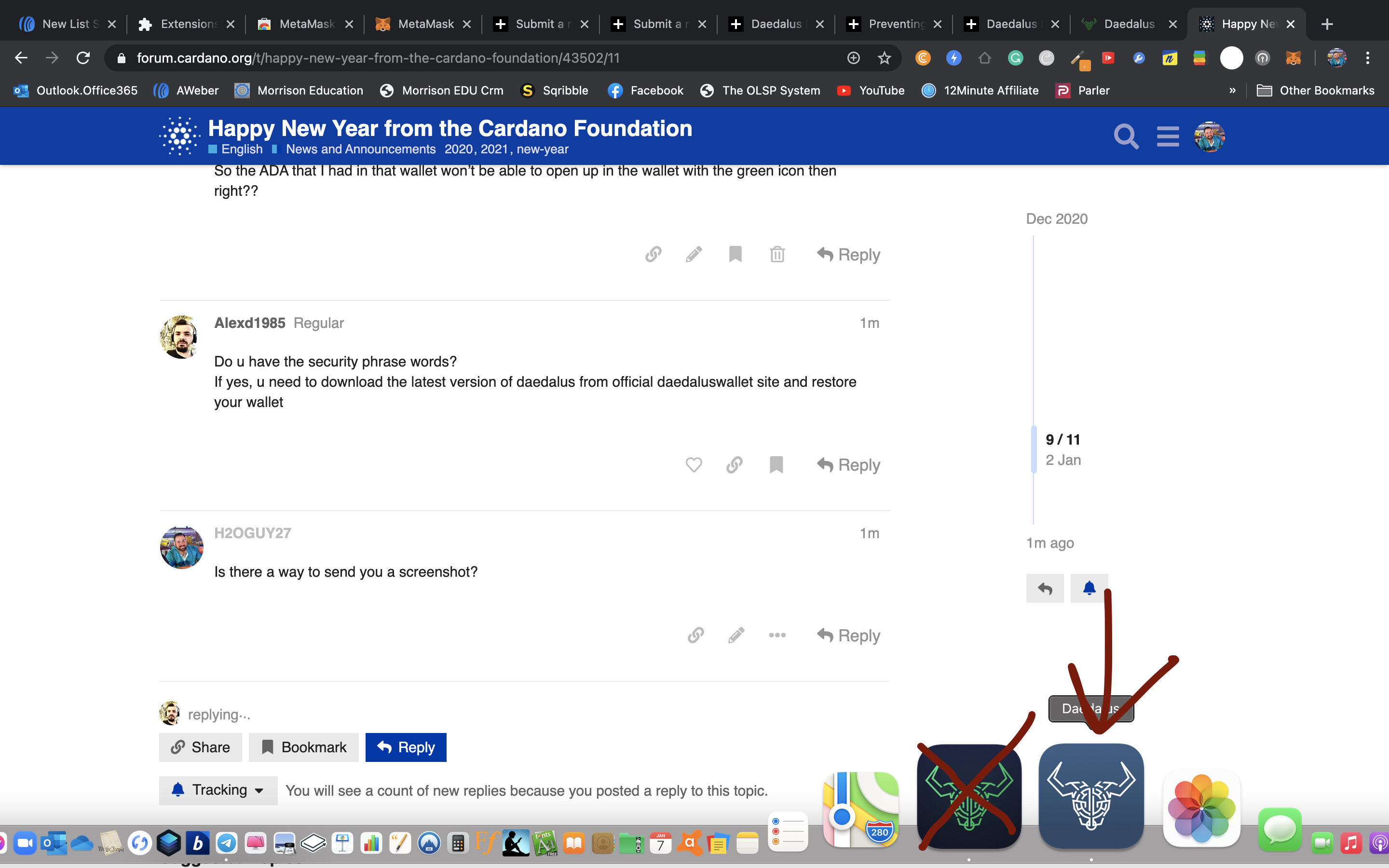Screen dimensions: 1389x868
Task: Open the News and Announcements category link
Action: [x=360, y=149]
